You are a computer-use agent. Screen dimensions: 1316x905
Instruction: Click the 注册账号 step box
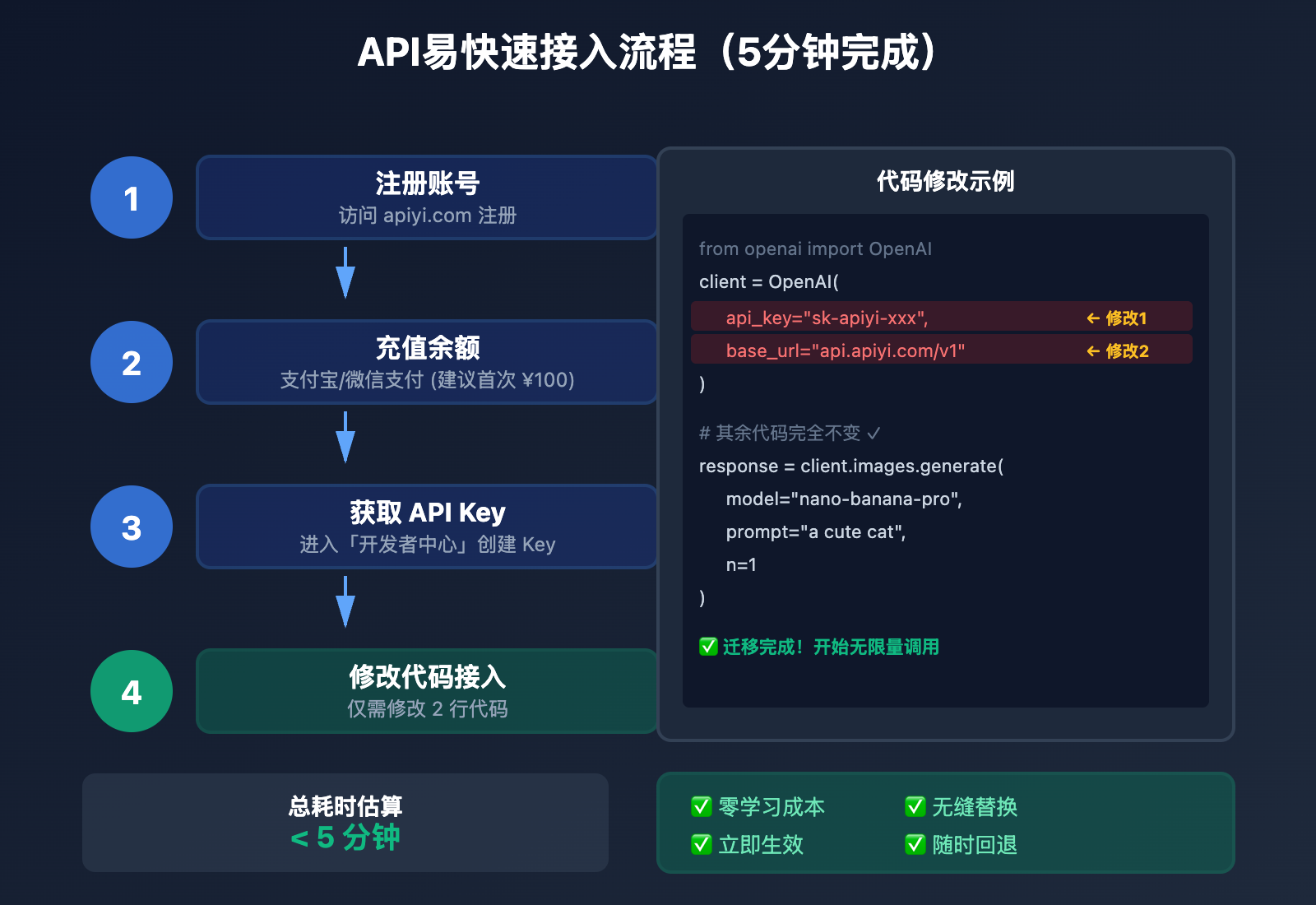[426, 197]
